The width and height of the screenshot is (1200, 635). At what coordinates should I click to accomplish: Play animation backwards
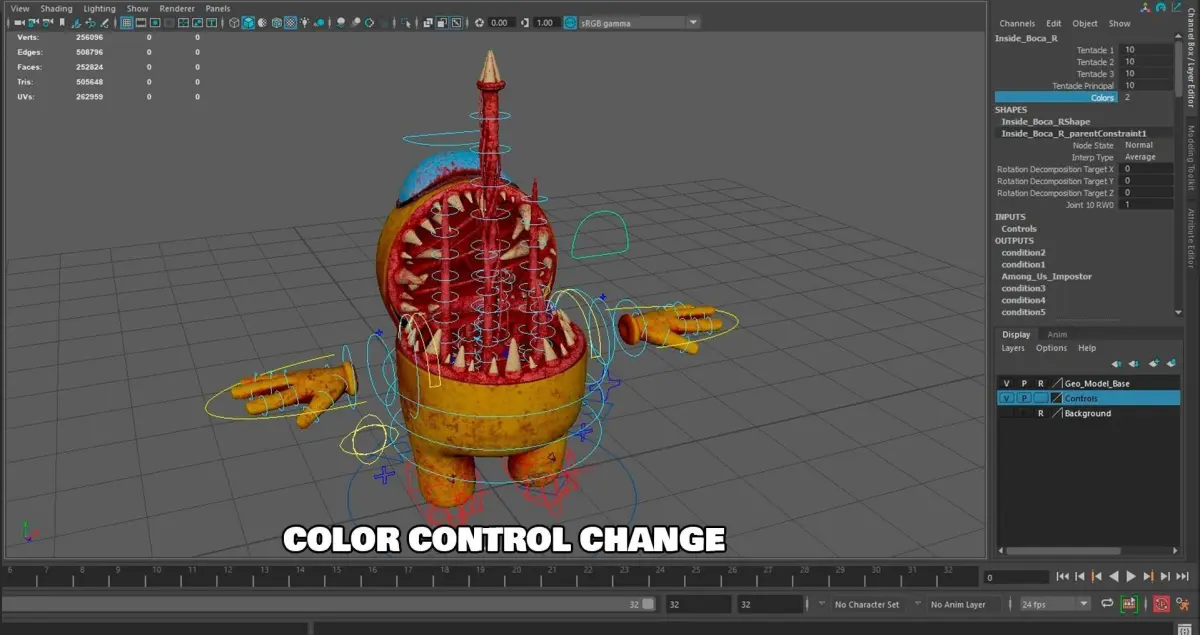1114,576
